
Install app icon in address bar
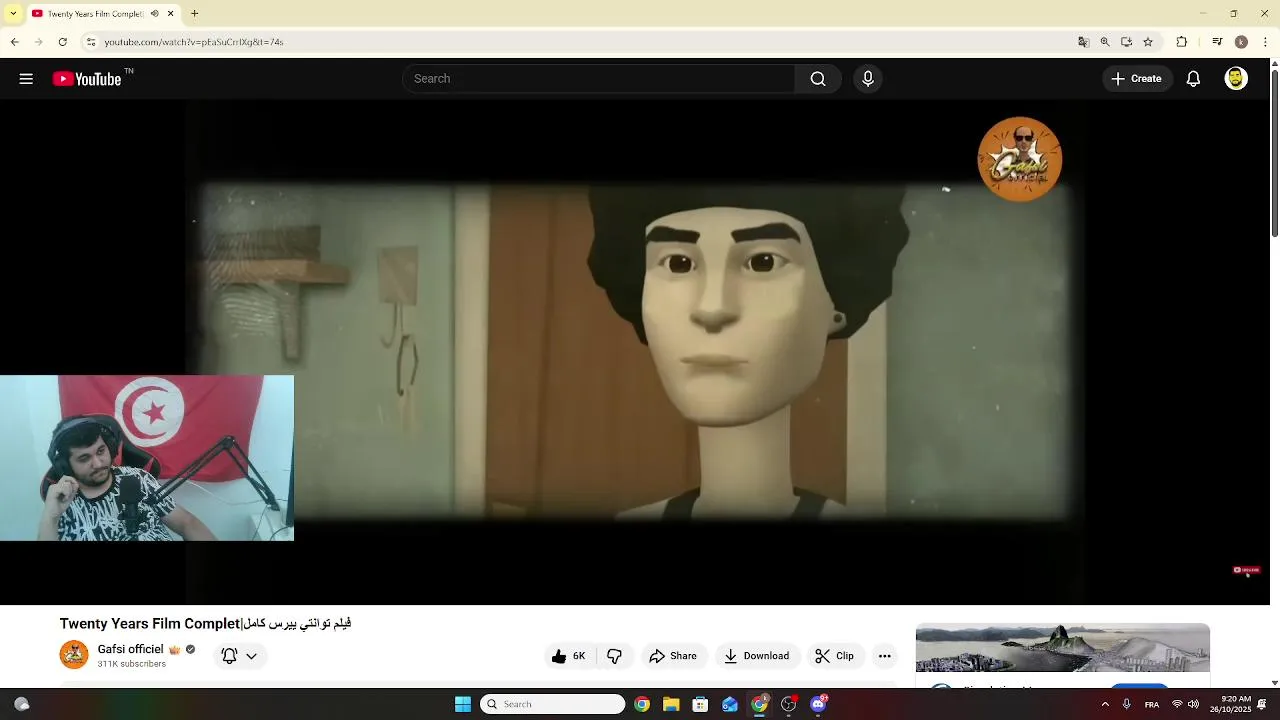pos(1126,42)
